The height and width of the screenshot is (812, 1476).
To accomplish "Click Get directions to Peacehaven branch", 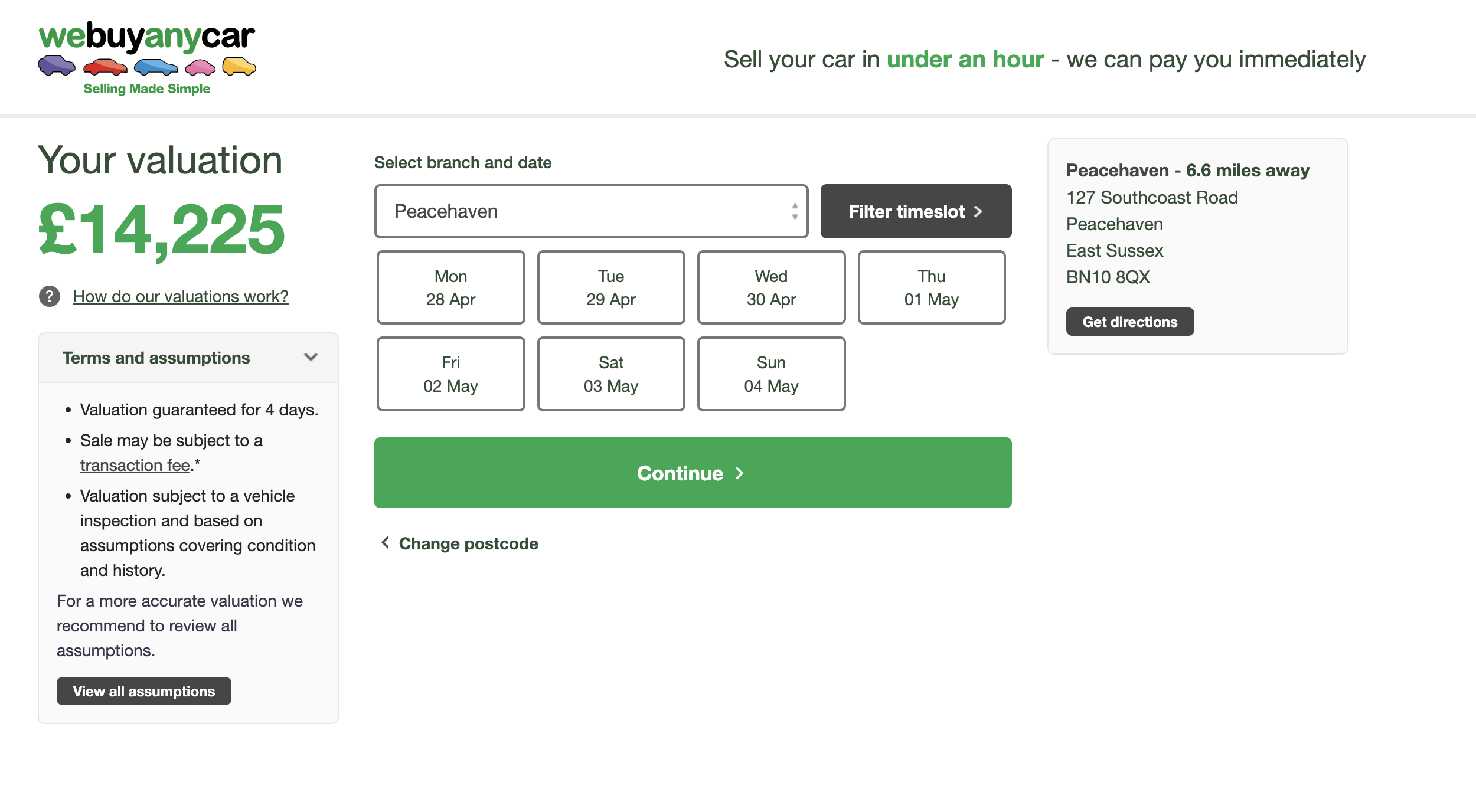I will pyautogui.click(x=1129, y=321).
